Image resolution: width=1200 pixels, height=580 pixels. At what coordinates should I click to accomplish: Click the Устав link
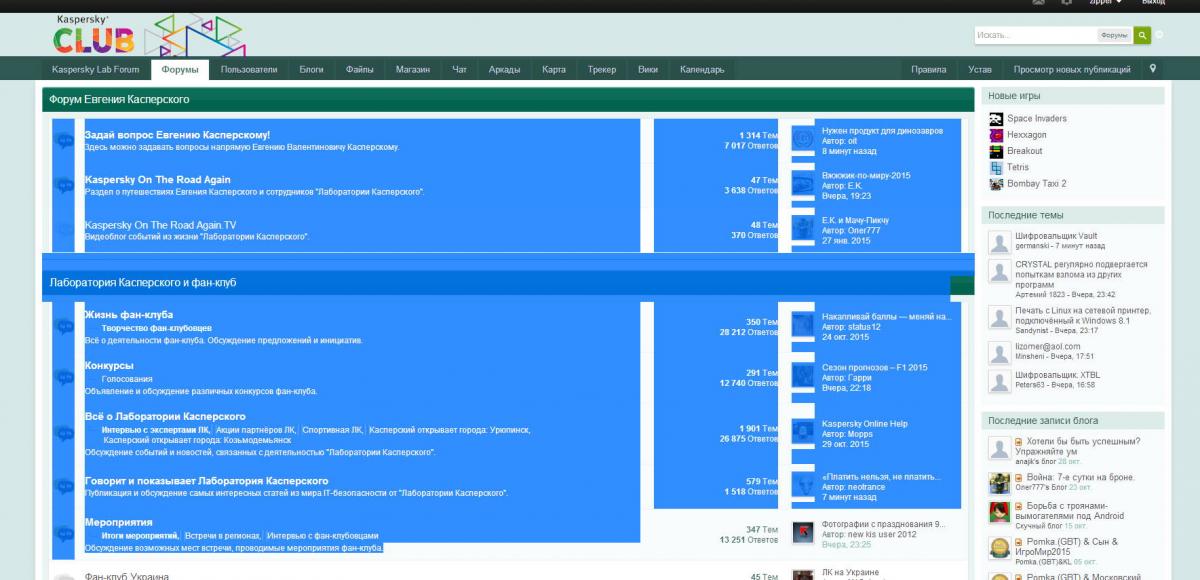[x=980, y=70]
